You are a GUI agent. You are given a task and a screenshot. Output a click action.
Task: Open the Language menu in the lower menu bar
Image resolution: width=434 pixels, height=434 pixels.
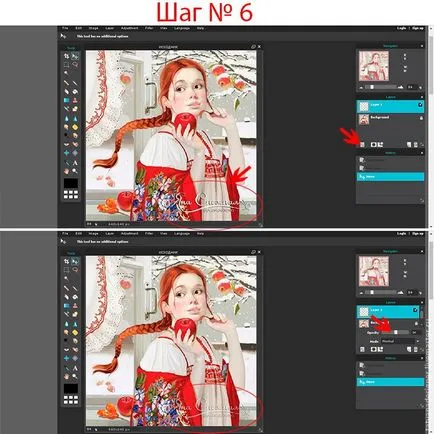(x=182, y=234)
